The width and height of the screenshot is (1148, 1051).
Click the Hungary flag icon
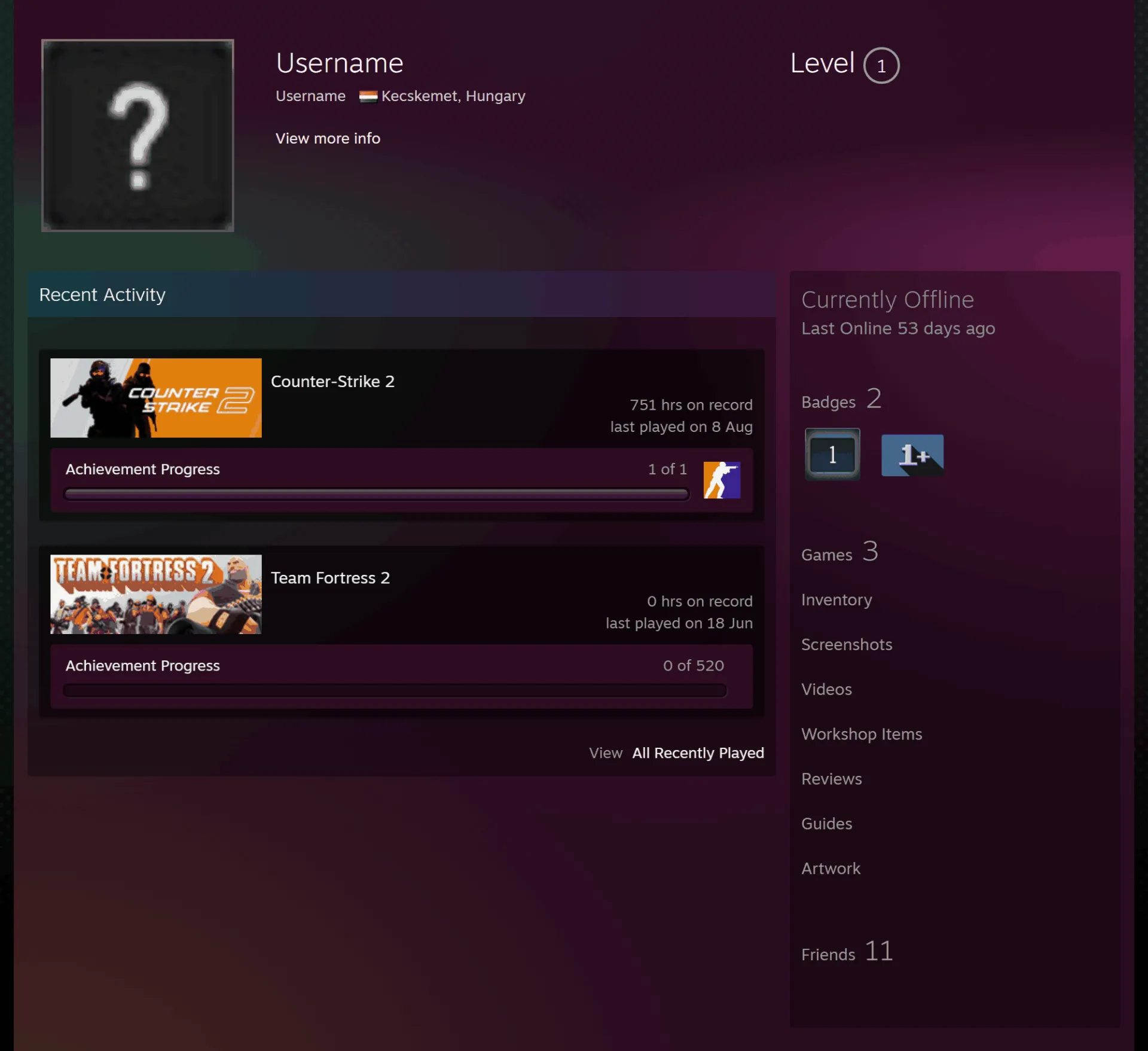[x=368, y=96]
